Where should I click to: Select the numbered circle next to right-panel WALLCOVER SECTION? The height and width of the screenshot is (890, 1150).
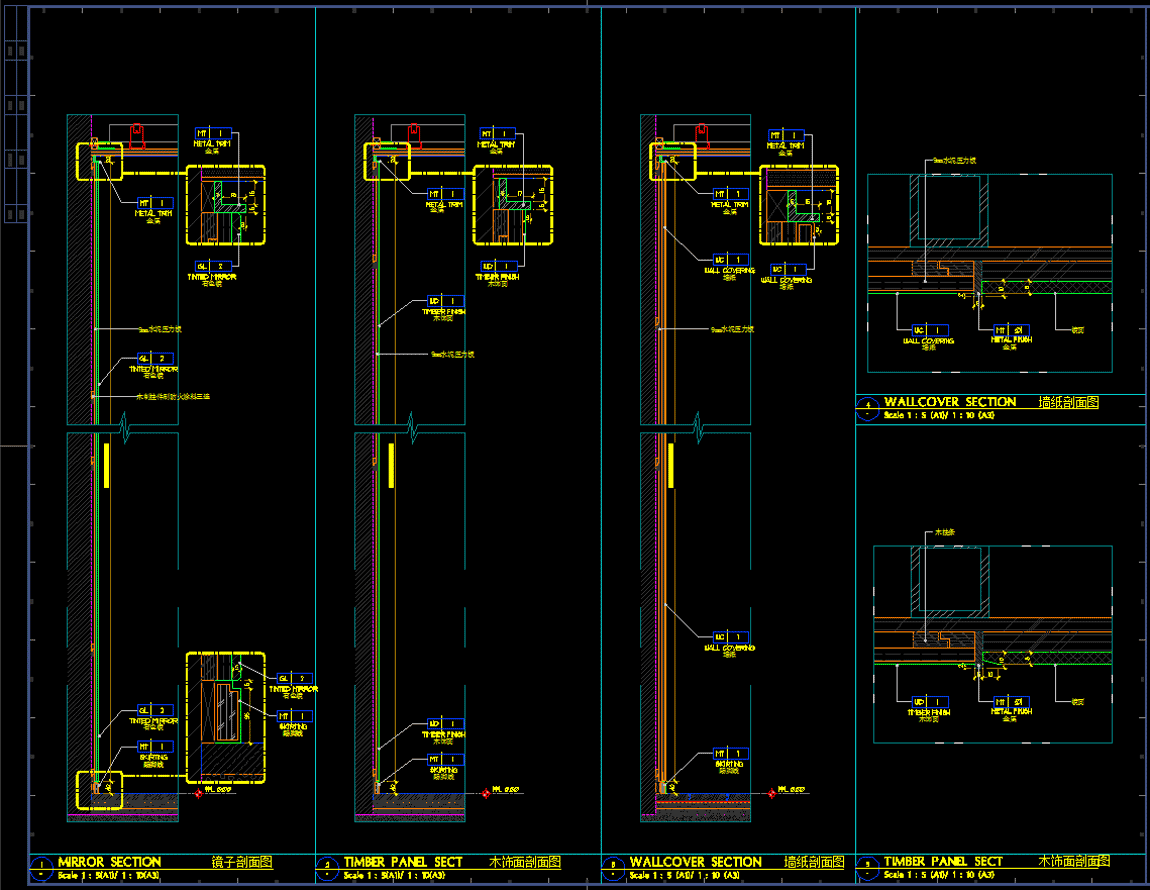(867, 407)
